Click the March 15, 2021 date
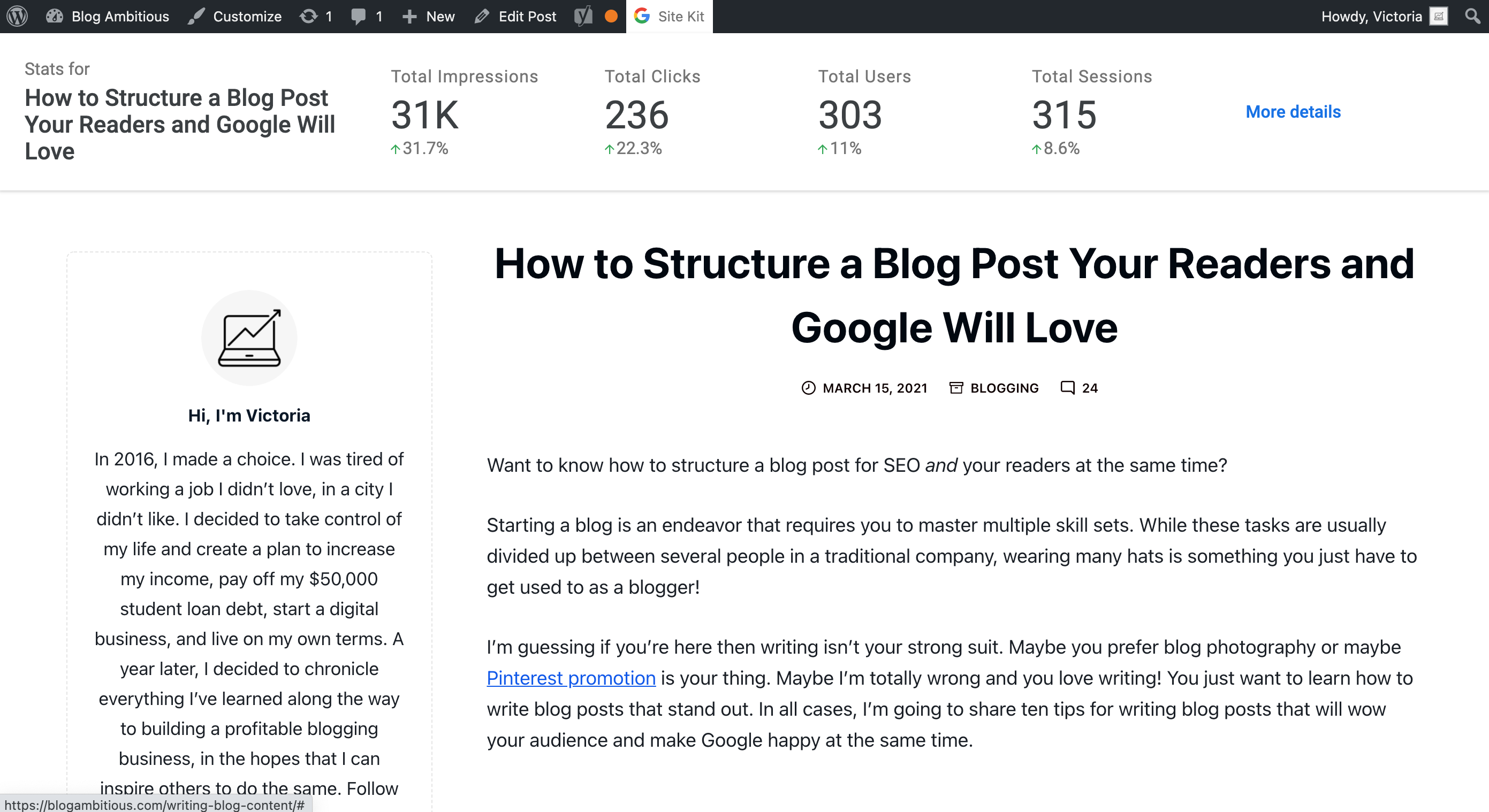This screenshot has height=812, width=1489. coord(875,388)
